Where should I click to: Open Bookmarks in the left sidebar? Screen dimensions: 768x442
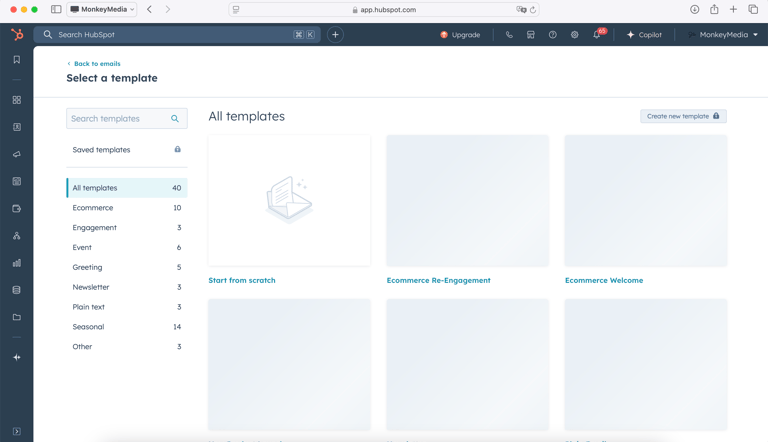click(17, 59)
